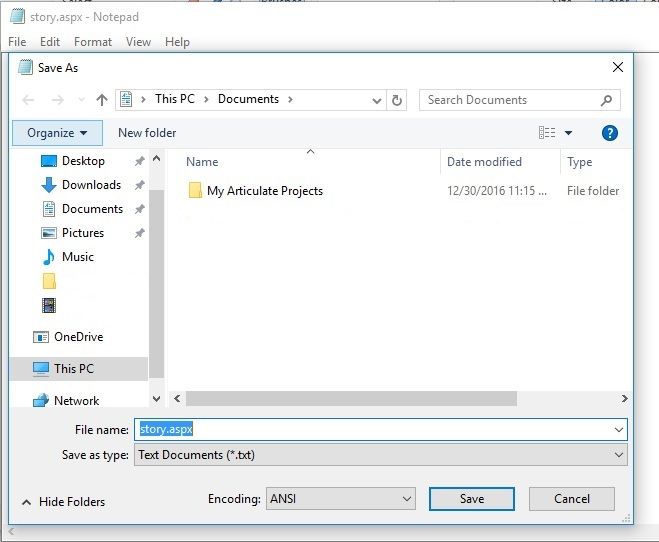The image size is (659, 542).
Task: Unpin Desktop using its pin icon
Action: pyautogui.click(x=140, y=161)
